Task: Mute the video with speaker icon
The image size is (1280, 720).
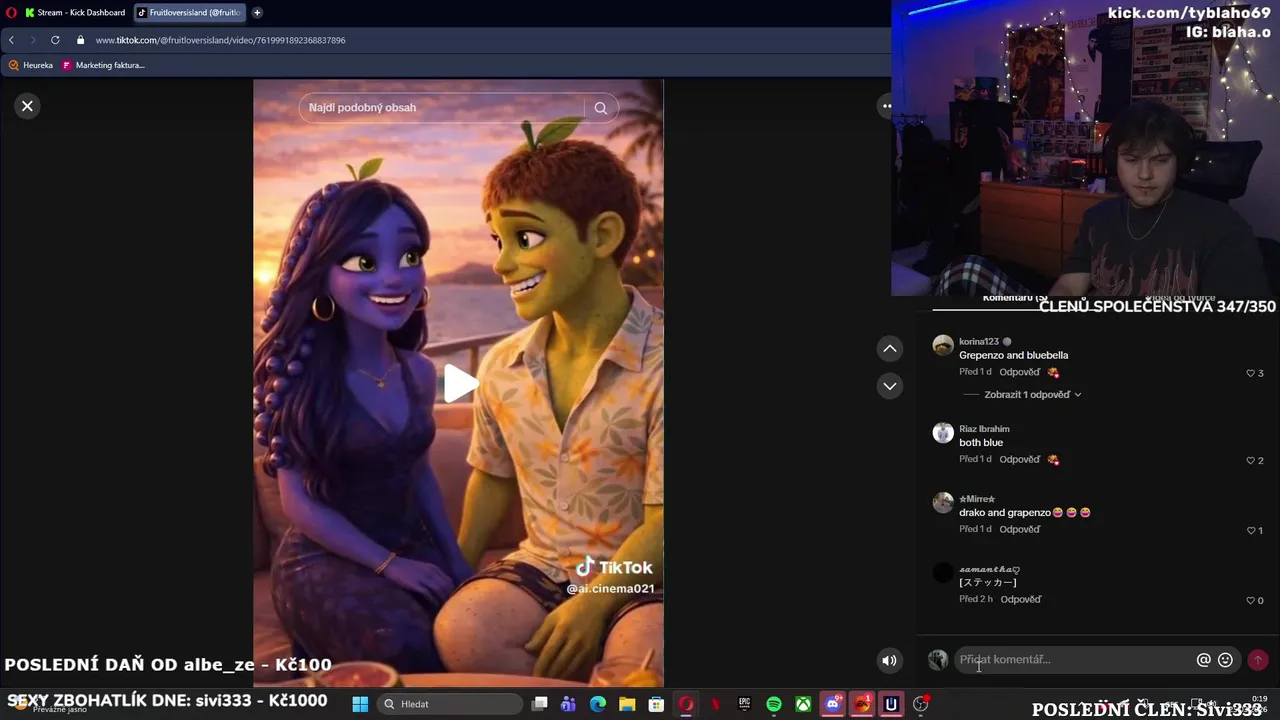Action: coord(889,660)
